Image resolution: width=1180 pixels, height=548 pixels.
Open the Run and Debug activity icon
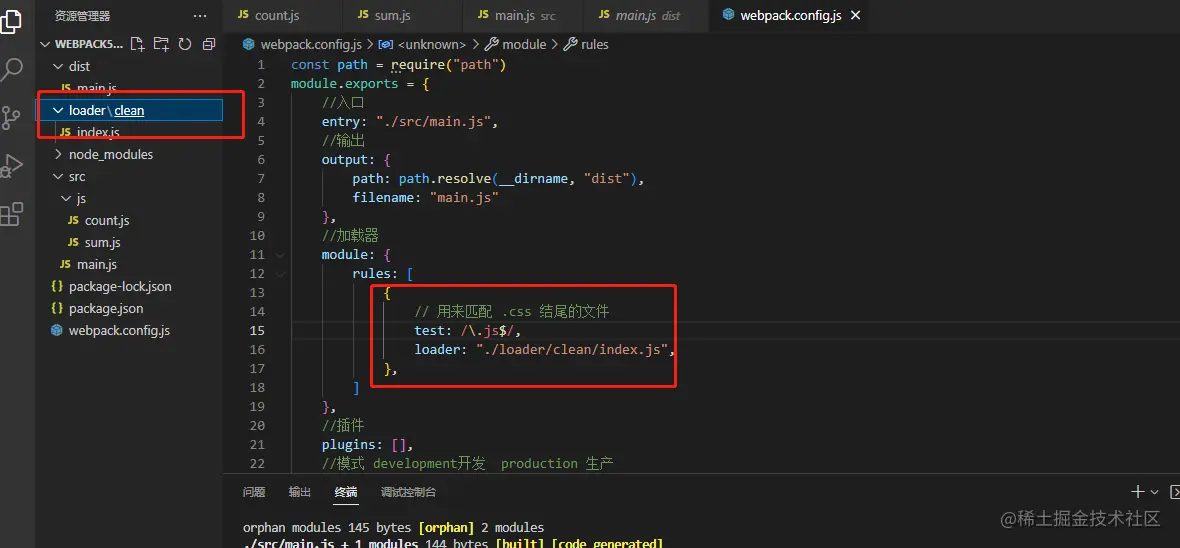click(11, 166)
